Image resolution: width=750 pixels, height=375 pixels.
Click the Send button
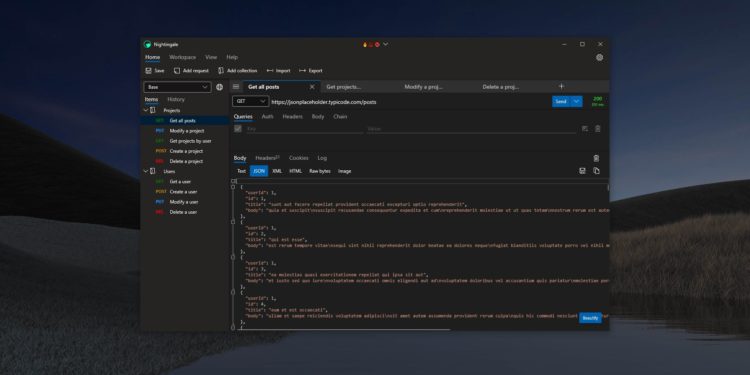[562, 101]
